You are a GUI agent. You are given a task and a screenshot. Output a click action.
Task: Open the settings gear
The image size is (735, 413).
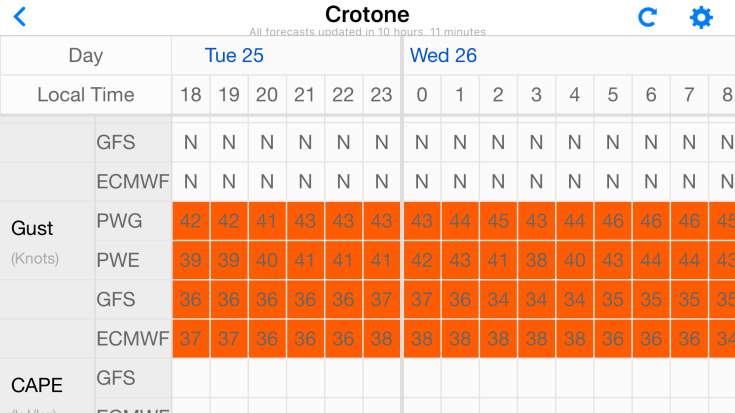pos(701,17)
